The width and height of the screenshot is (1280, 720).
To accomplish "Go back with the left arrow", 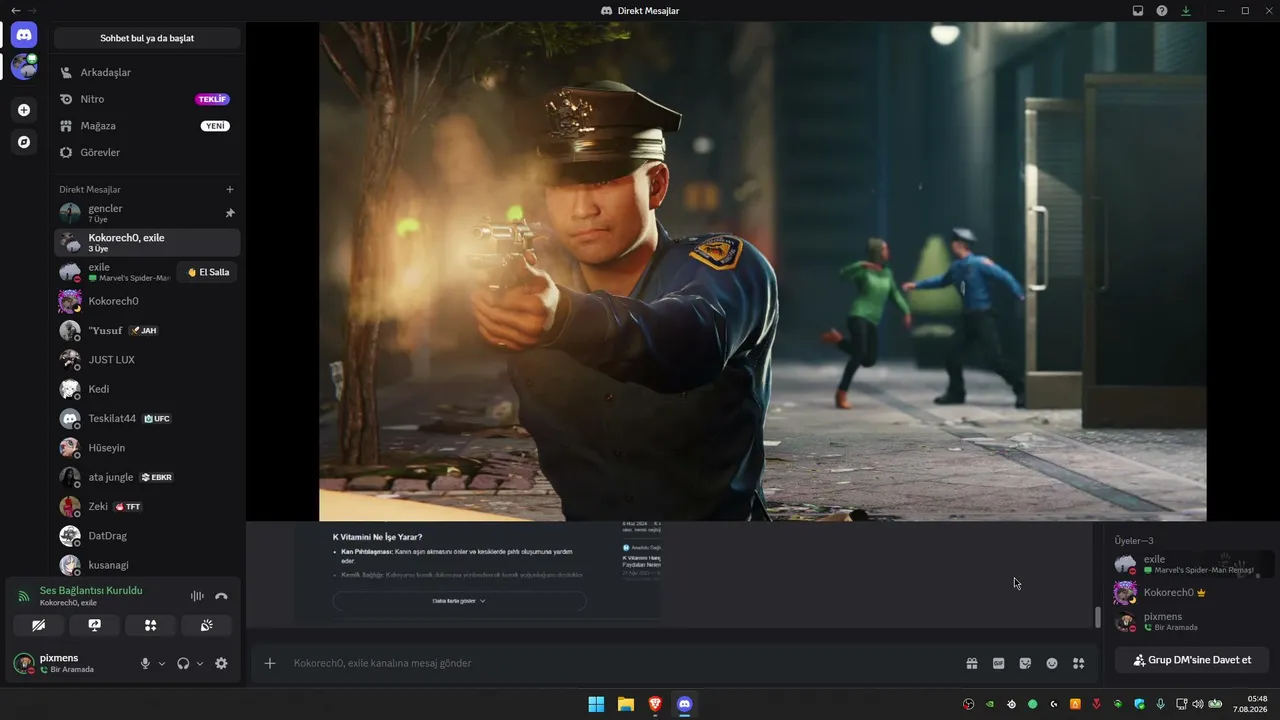I will tap(15, 10).
